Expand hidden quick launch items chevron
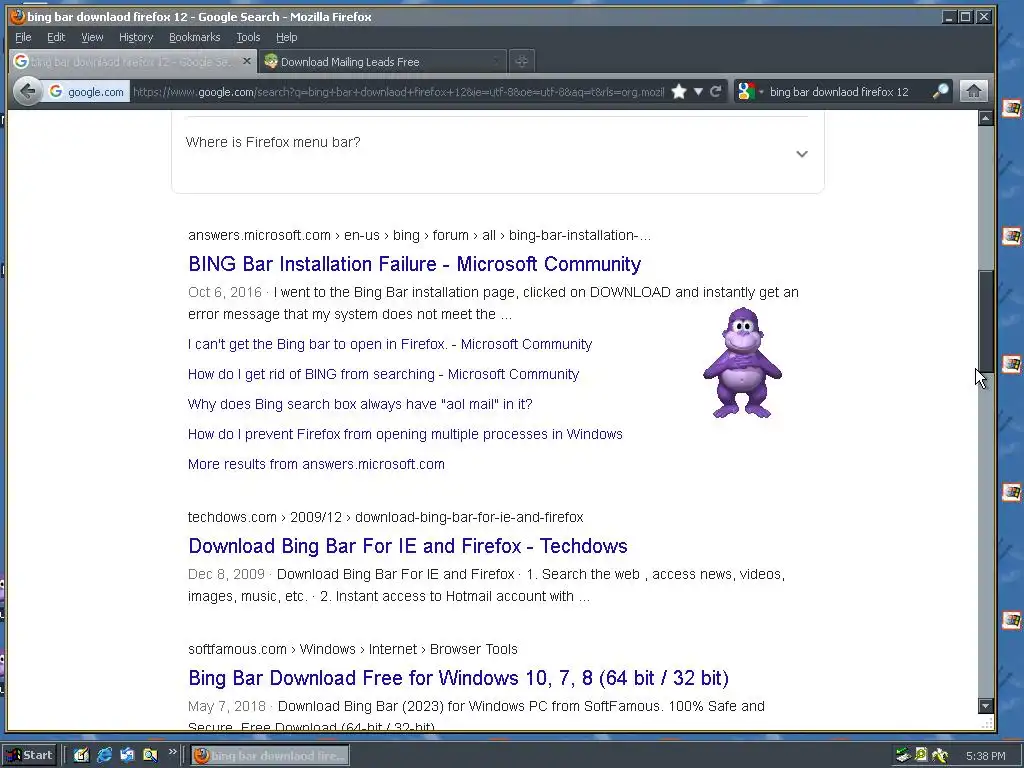1024x768 pixels. (172, 752)
